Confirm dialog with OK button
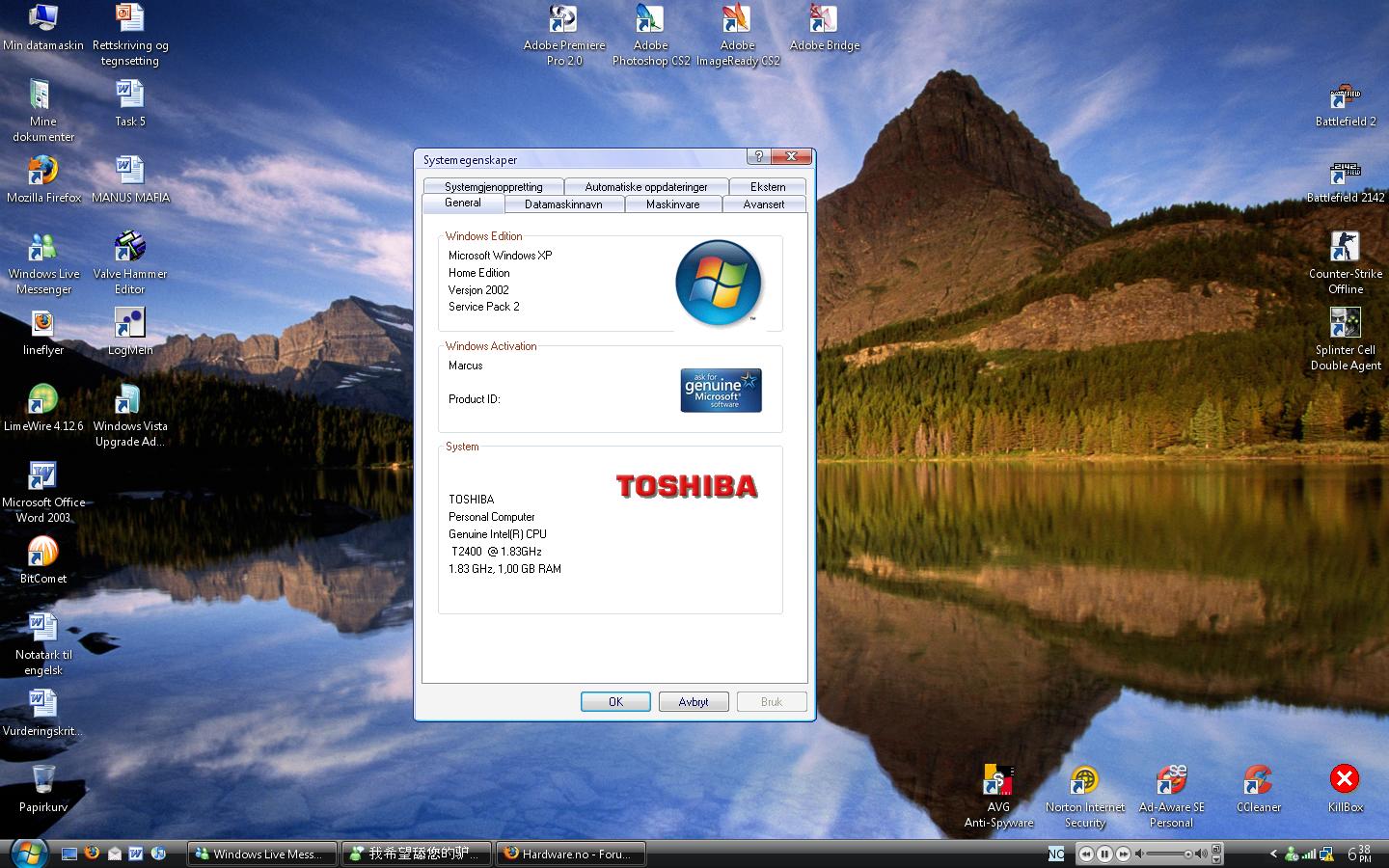This screenshot has width=1389, height=868. tap(615, 701)
